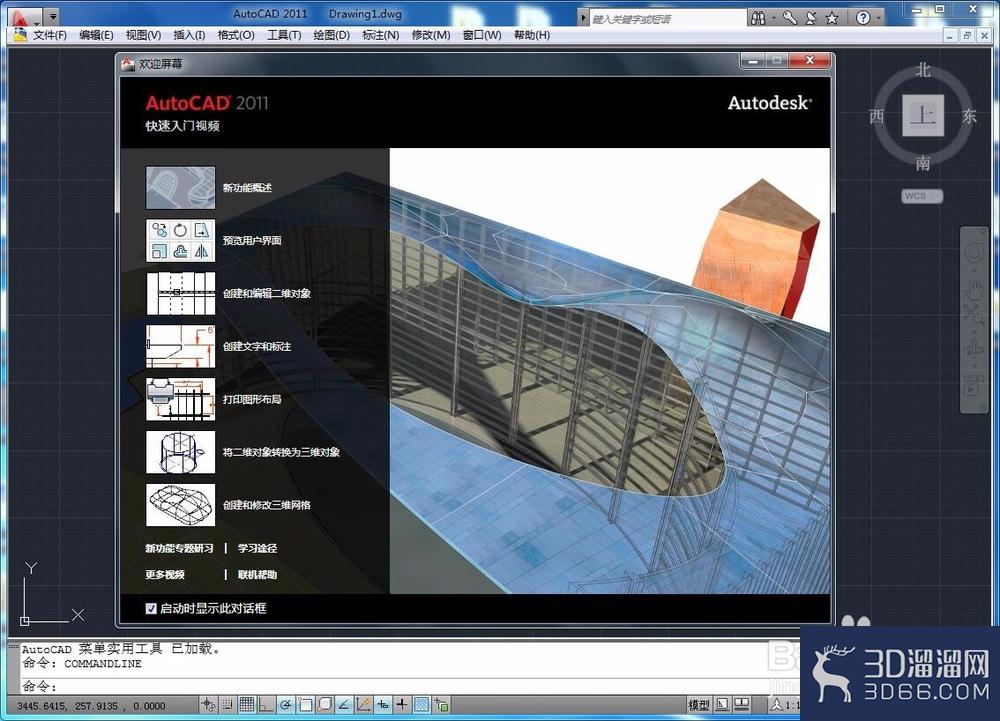Click the Quick View Drawings icon
Image resolution: width=1000 pixels, height=721 pixels.
point(741,704)
